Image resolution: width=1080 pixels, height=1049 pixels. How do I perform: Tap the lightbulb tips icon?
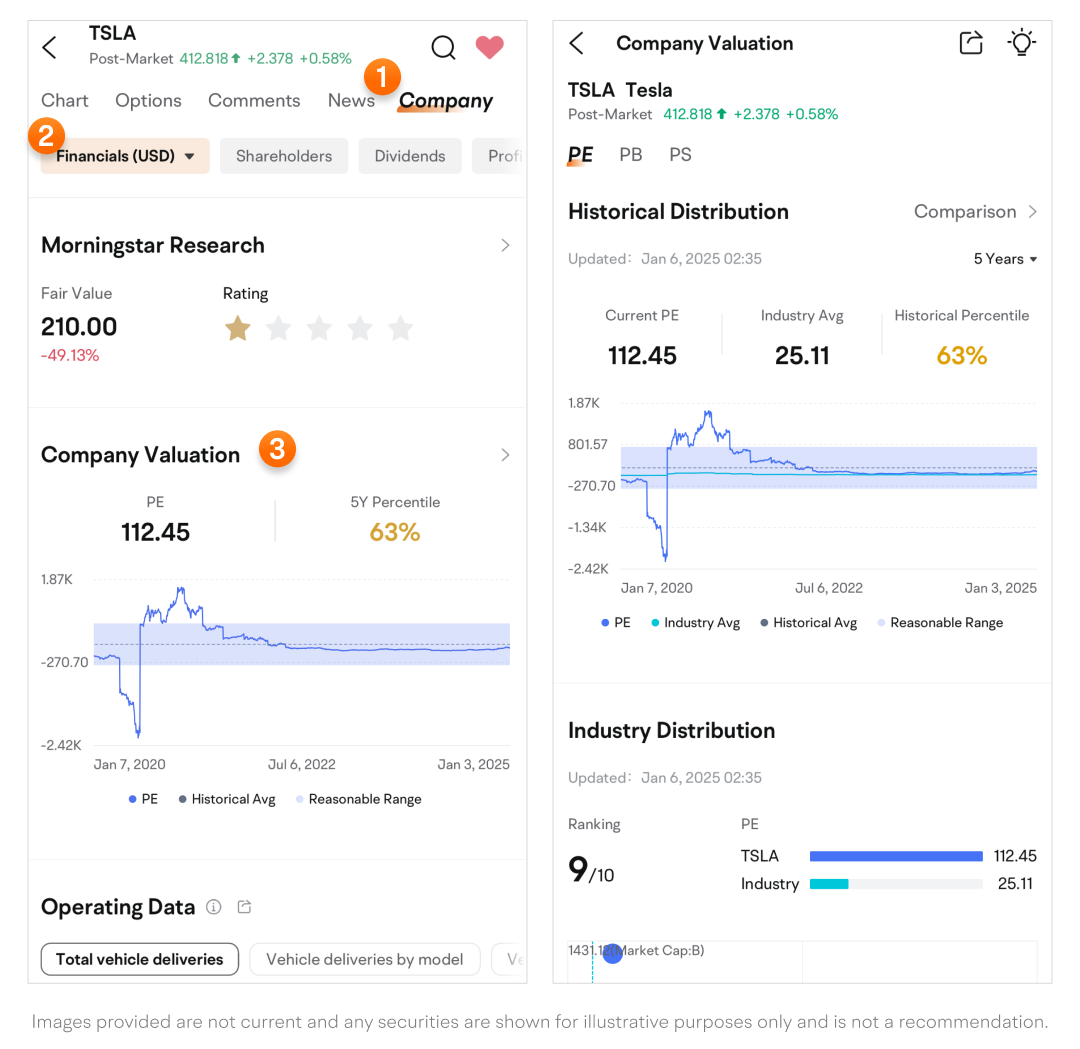click(1021, 43)
